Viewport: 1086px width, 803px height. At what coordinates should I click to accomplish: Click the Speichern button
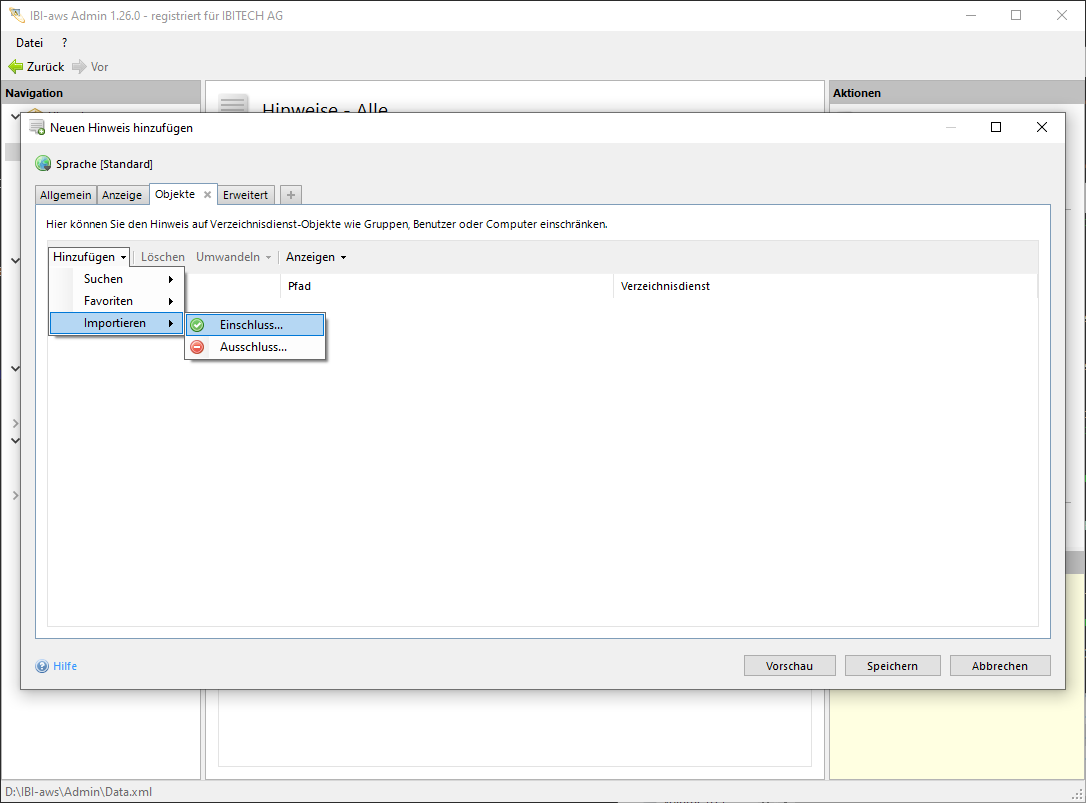pos(892,666)
